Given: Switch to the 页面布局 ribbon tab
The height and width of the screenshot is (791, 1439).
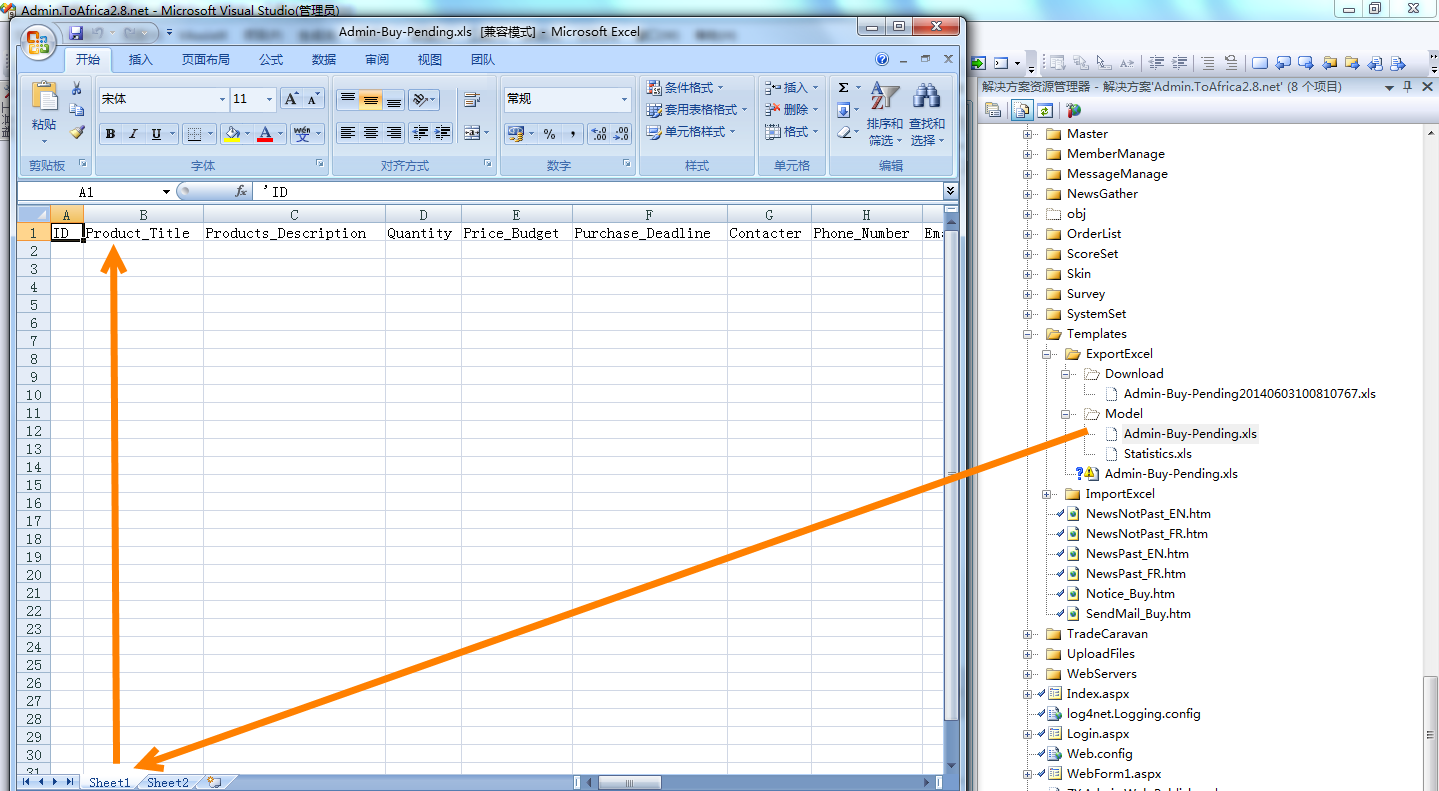Looking at the screenshot, I should point(205,60).
